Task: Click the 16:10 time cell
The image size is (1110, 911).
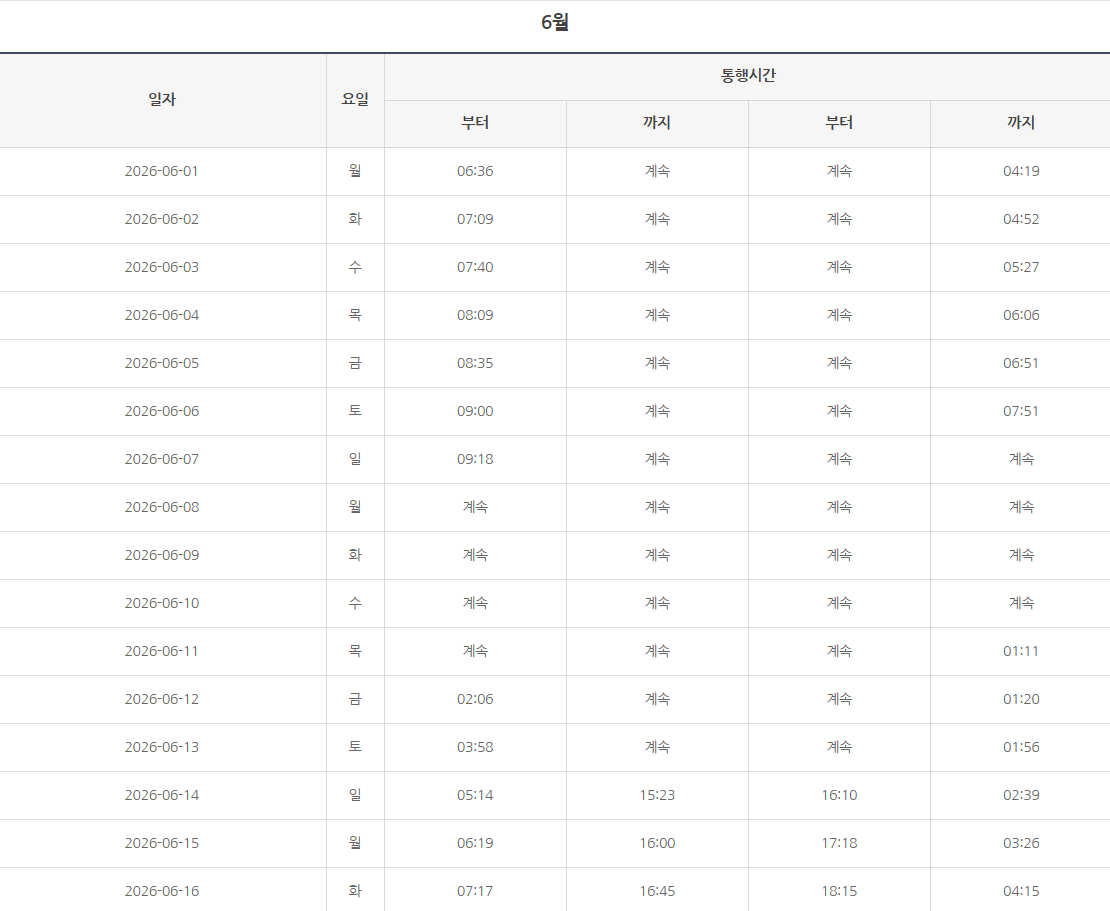Action: coord(839,796)
